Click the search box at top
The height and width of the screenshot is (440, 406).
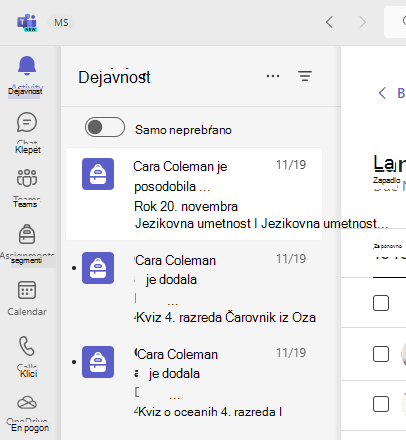click(395, 22)
